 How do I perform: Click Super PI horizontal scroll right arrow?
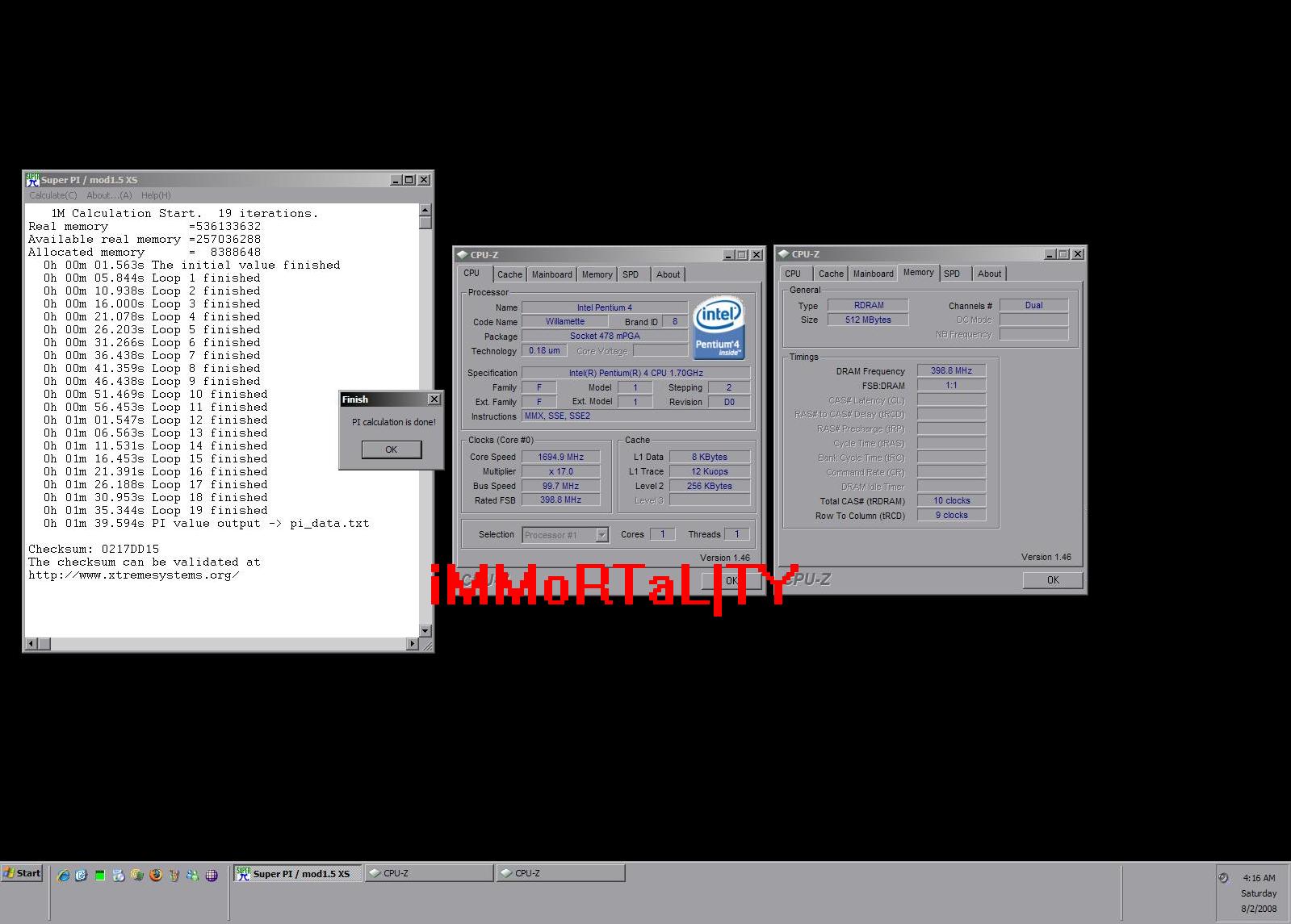(413, 643)
